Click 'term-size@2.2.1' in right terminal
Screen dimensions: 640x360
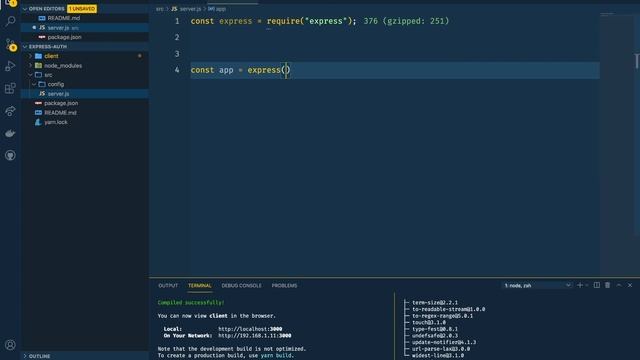pos(435,302)
